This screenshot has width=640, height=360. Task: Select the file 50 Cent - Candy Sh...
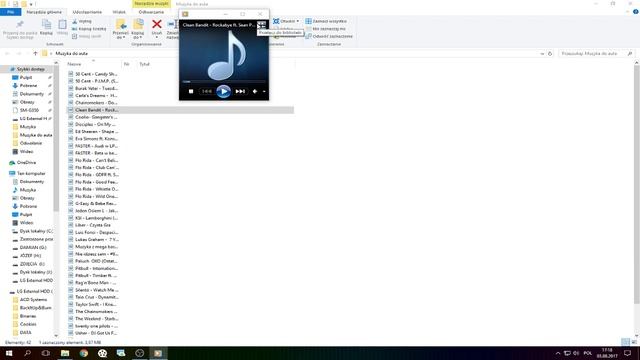96,74
